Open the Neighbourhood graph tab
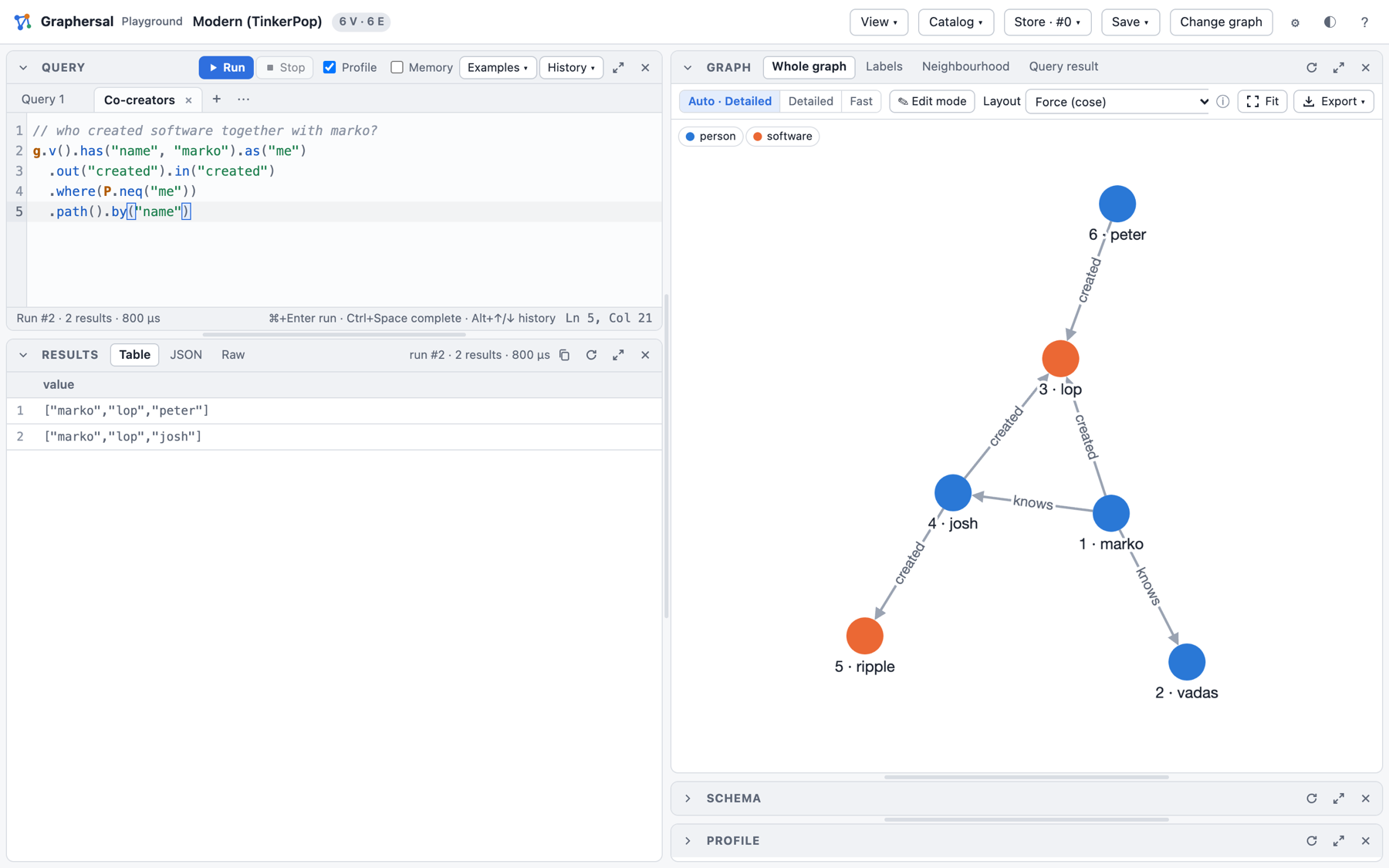Image resolution: width=1389 pixels, height=868 pixels. tap(965, 67)
